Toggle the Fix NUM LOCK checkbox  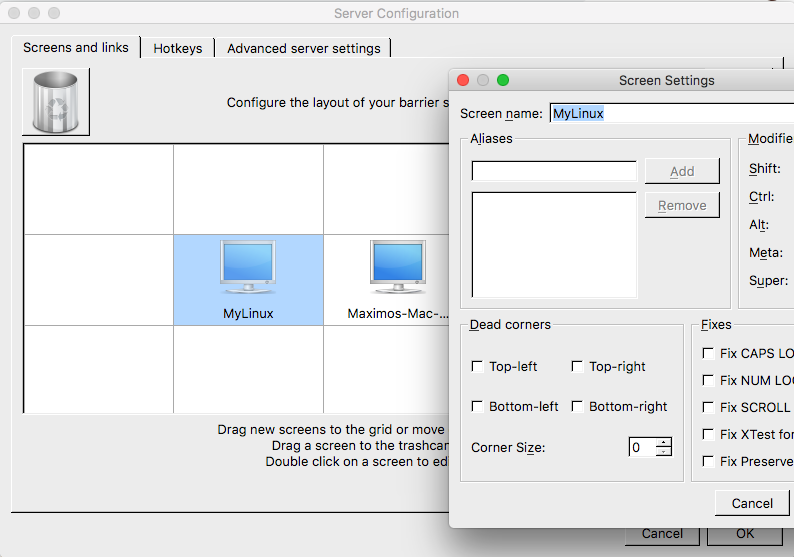point(709,380)
